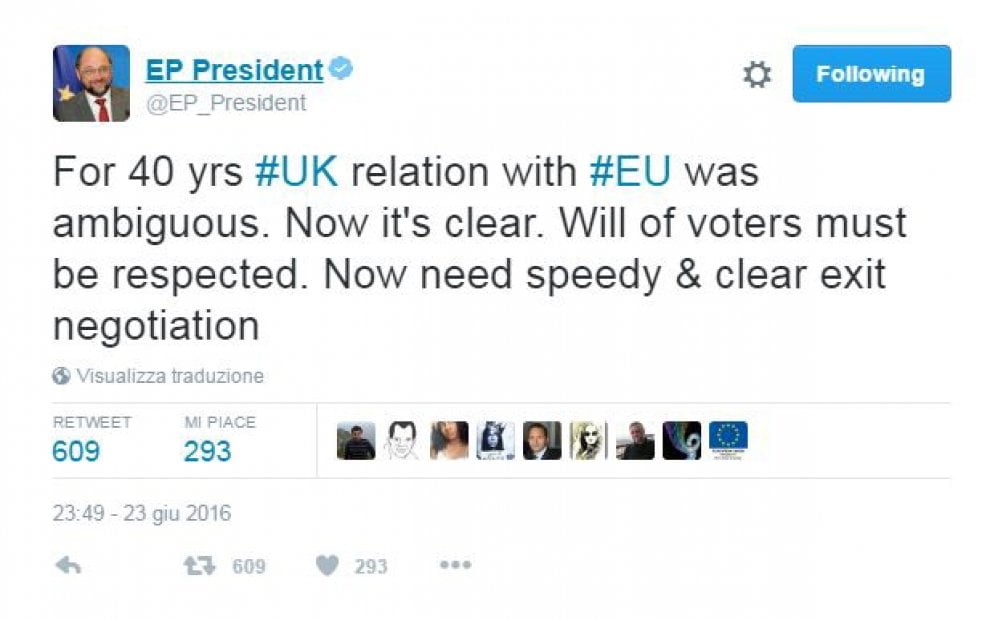Like the tweet with heart icon

(x=327, y=566)
